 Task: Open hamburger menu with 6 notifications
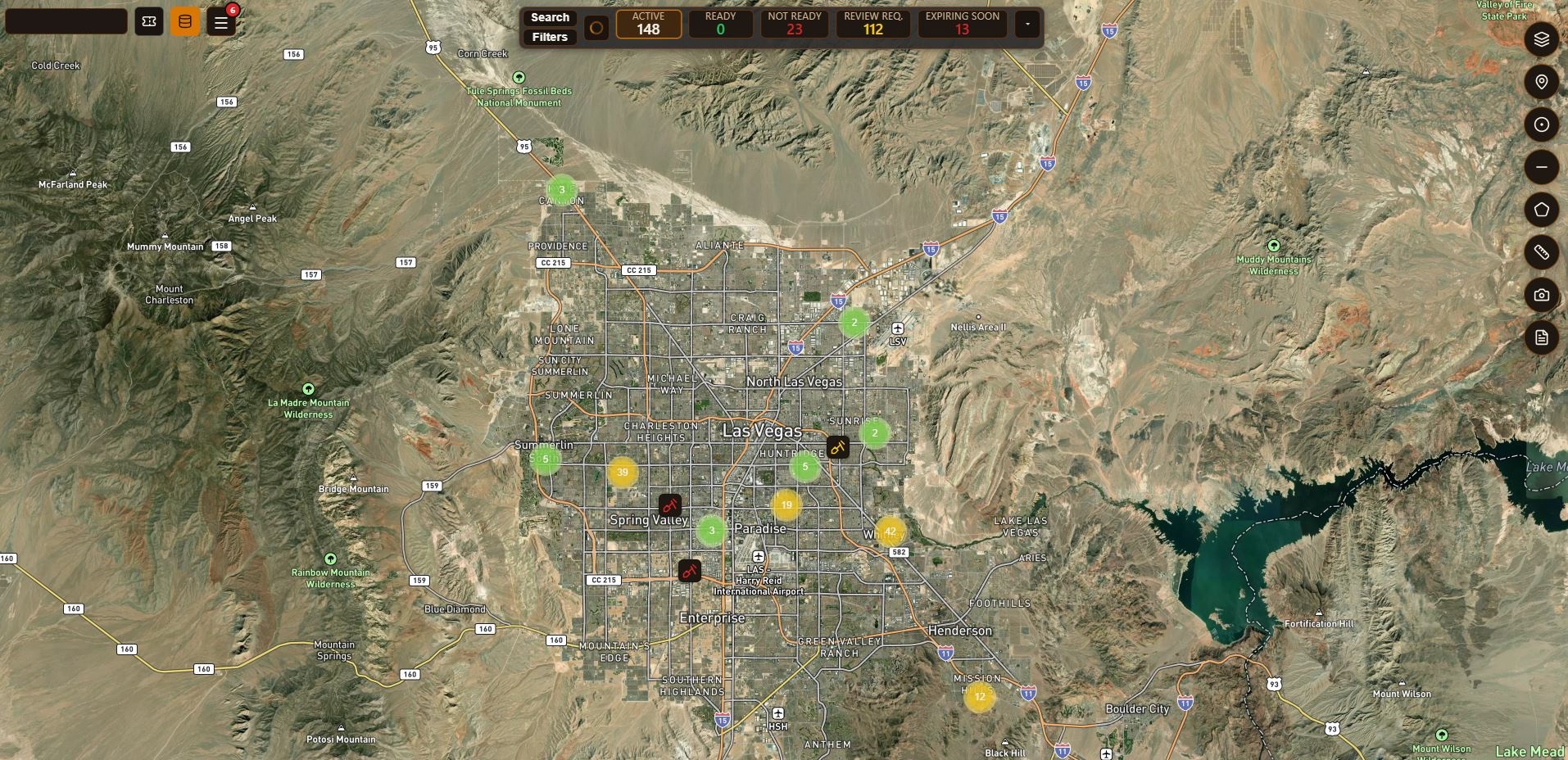(221, 22)
